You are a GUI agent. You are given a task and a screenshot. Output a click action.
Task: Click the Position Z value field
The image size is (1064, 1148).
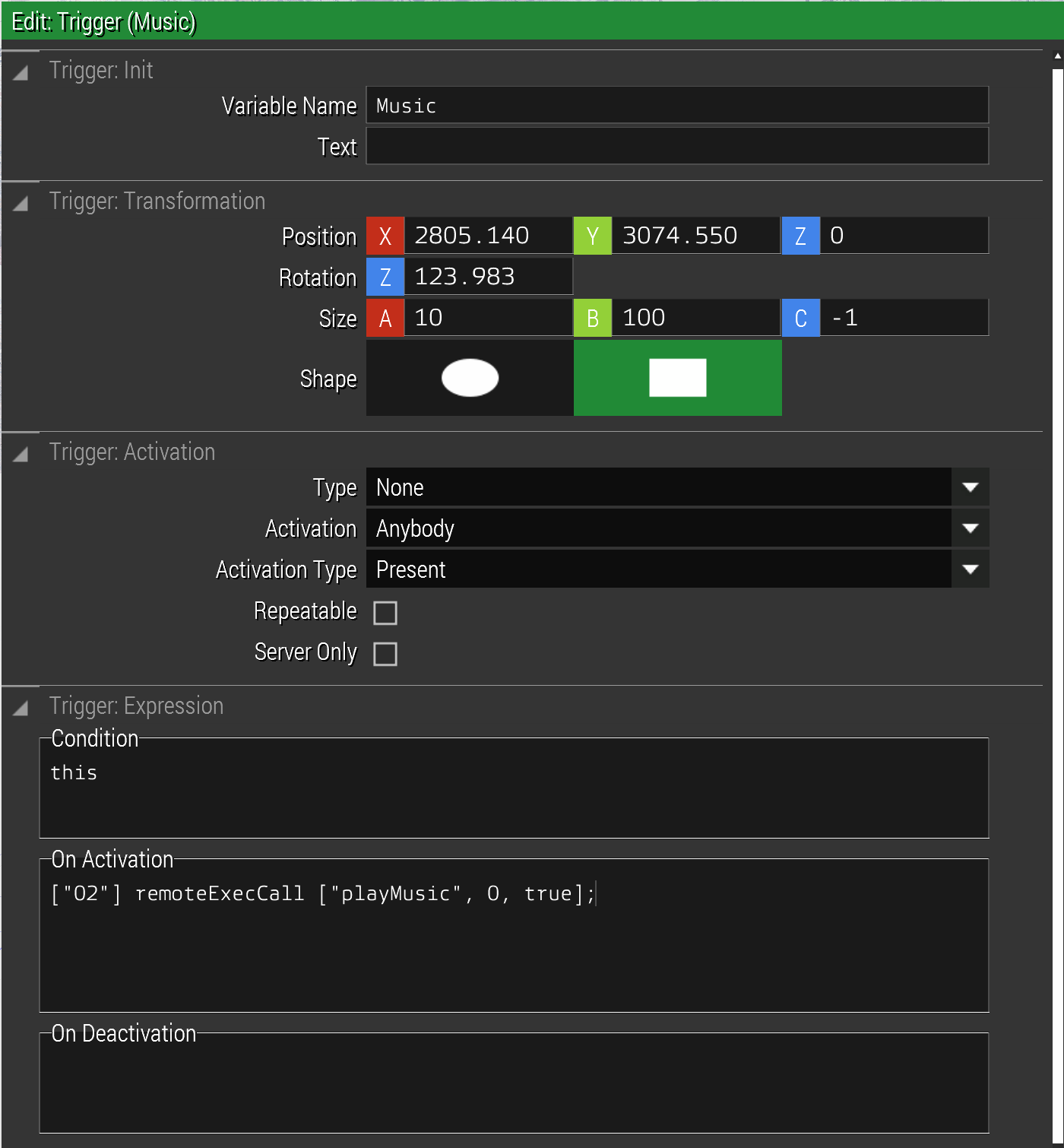(x=904, y=236)
